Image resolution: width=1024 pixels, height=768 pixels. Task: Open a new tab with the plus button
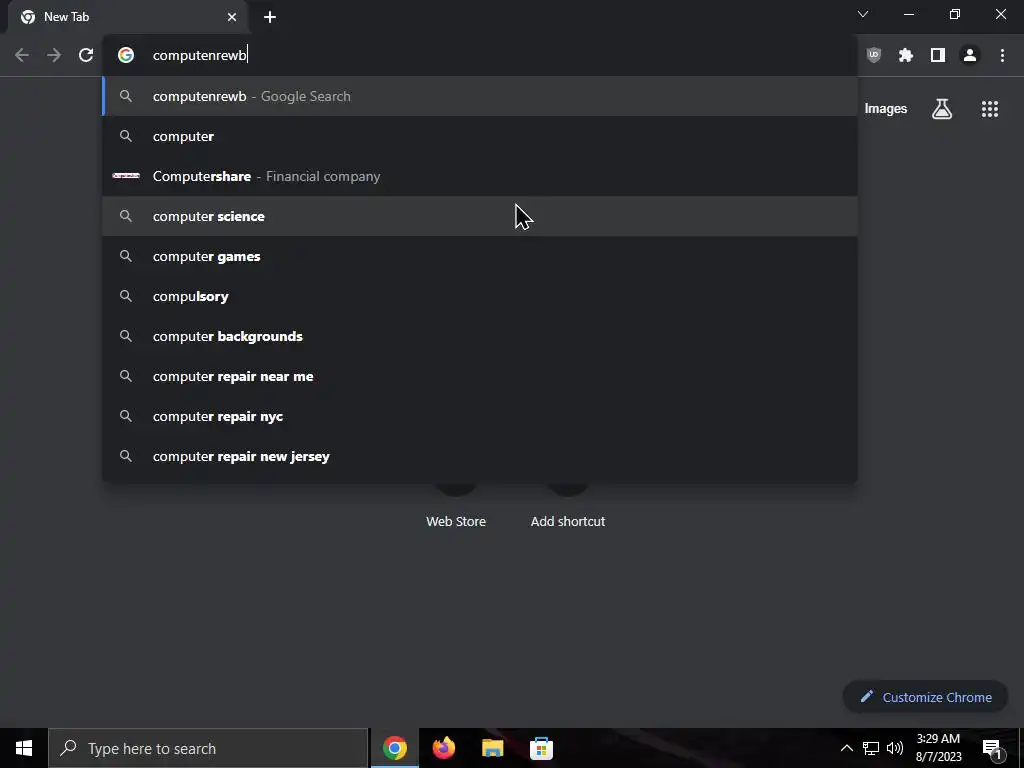[270, 17]
